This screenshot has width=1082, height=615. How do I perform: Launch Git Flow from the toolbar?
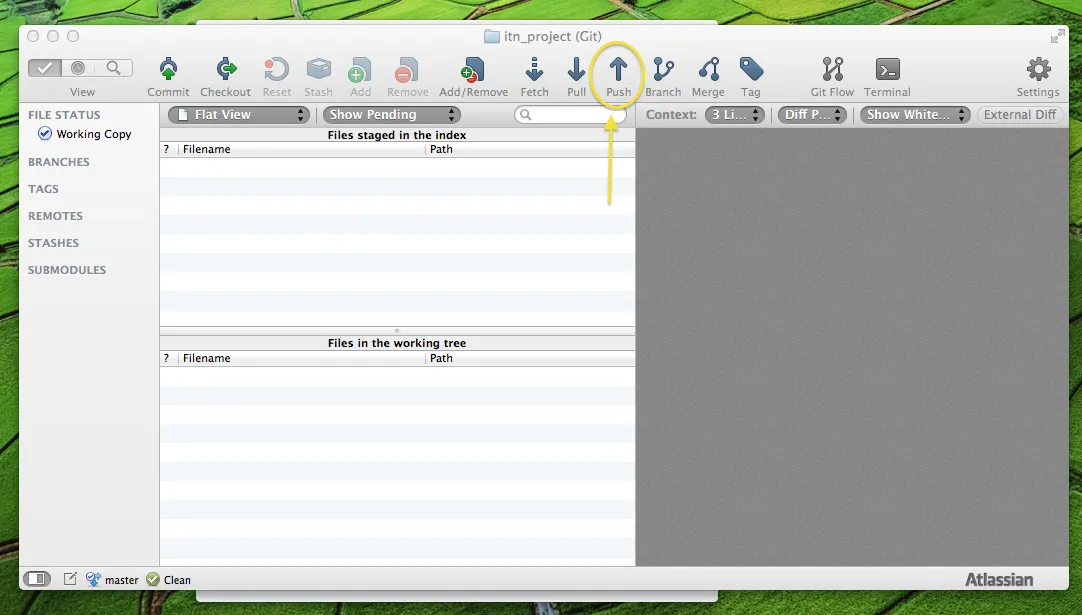click(x=832, y=70)
